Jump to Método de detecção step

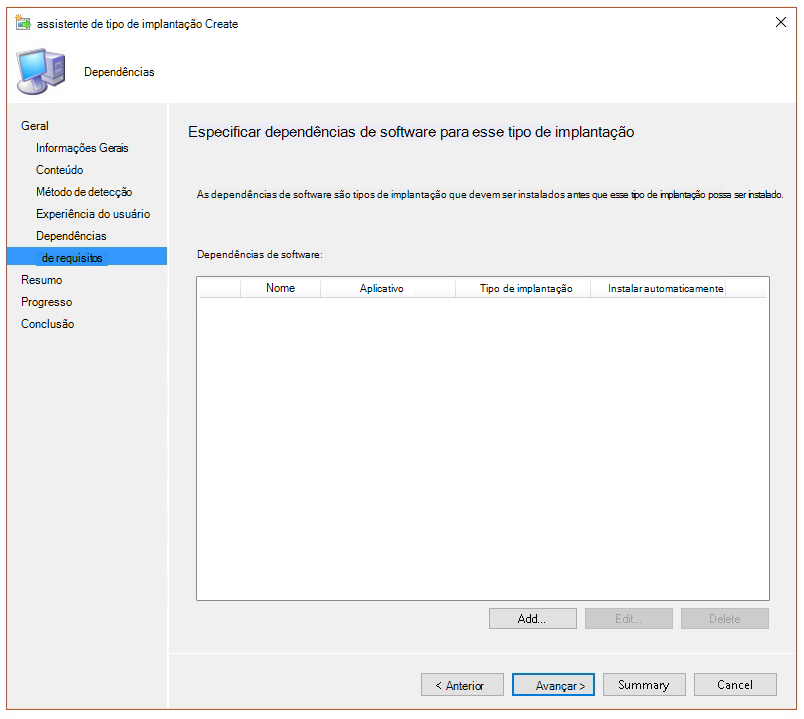click(x=84, y=192)
